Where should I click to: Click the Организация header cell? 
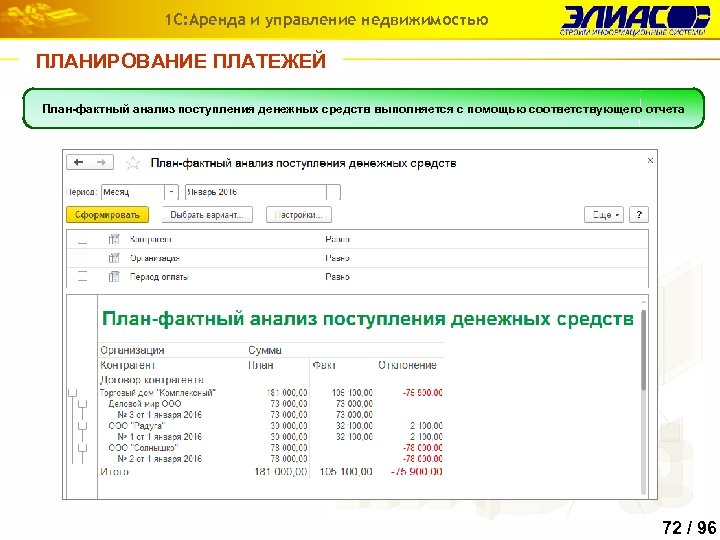pyautogui.click(x=132, y=350)
